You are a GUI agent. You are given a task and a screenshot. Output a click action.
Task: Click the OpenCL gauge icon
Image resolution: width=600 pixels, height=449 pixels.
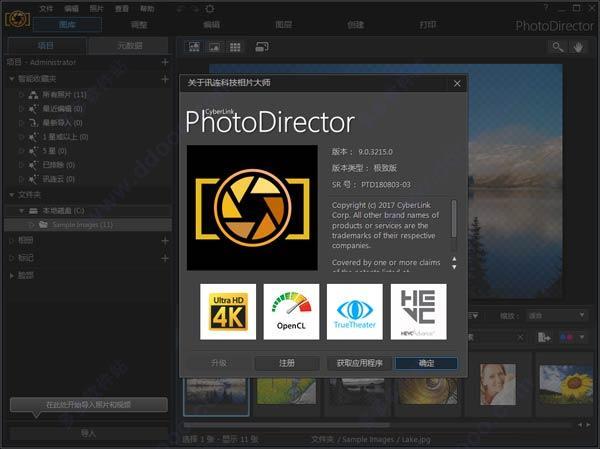(x=291, y=312)
